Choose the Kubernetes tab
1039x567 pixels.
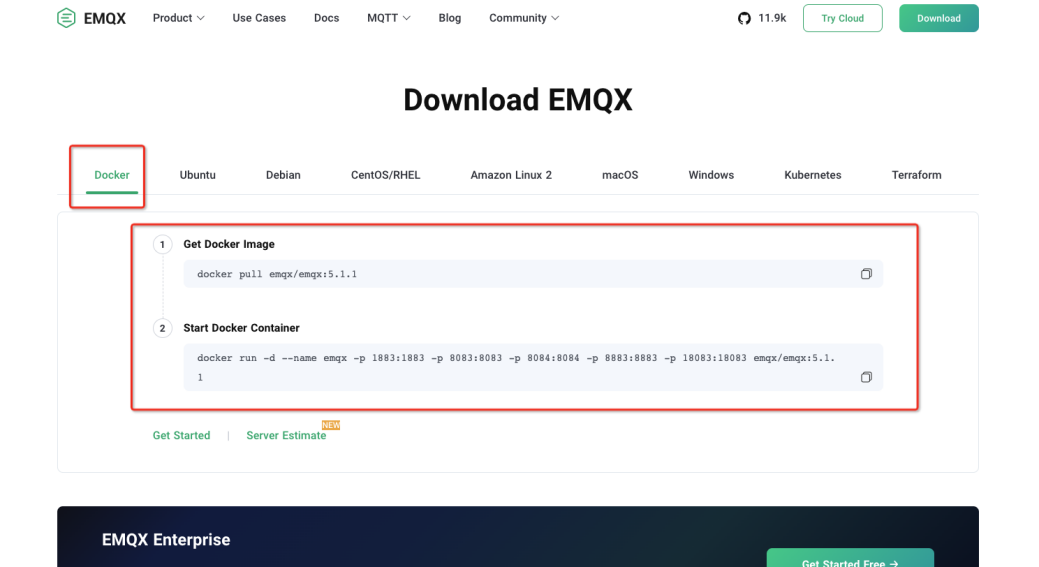click(812, 175)
